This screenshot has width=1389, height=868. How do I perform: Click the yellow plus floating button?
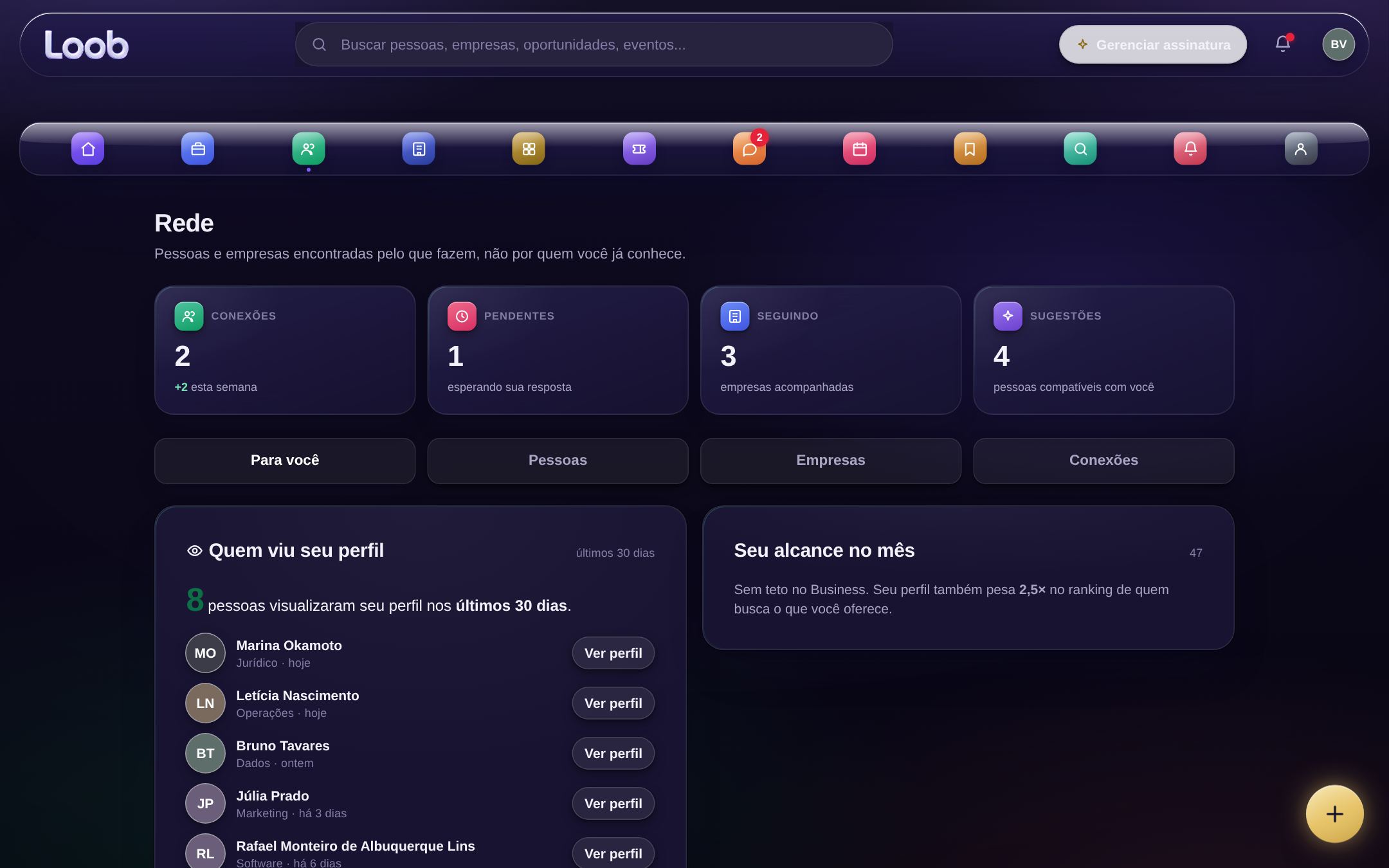click(x=1334, y=813)
